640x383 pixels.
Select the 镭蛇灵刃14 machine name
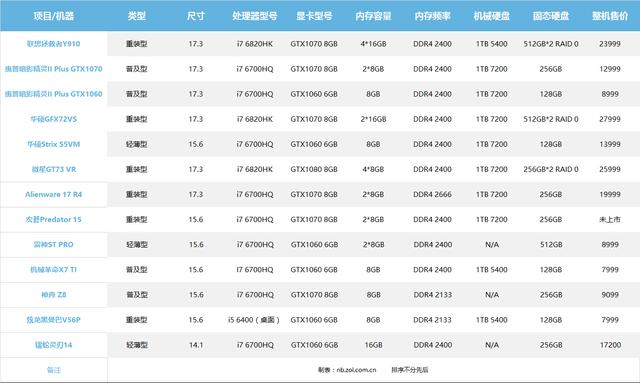tap(53, 345)
